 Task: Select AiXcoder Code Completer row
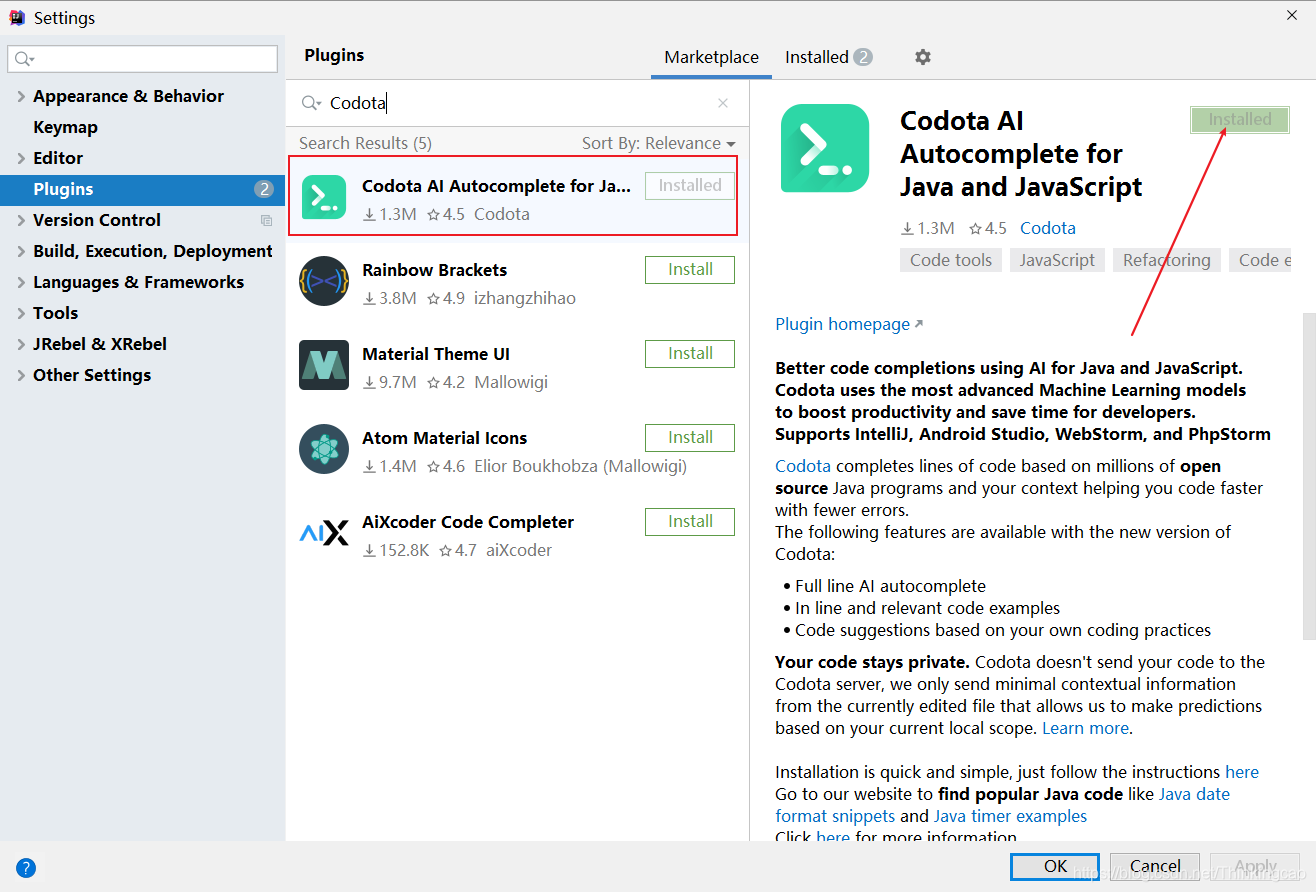point(517,534)
